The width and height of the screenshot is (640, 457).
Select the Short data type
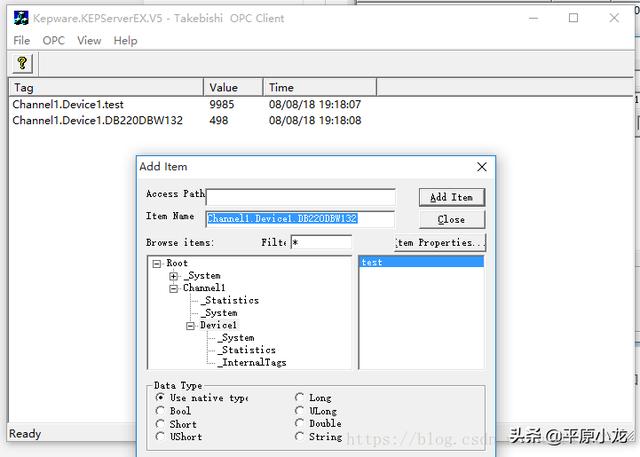[160, 424]
